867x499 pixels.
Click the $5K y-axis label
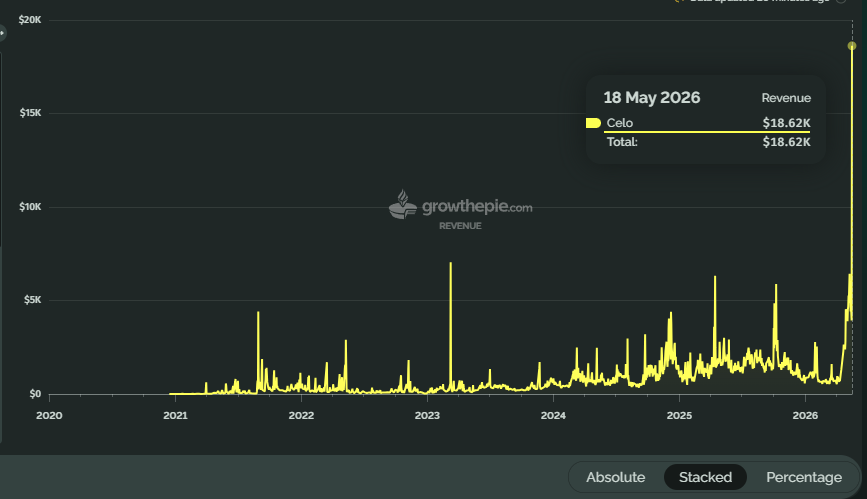click(x=32, y=300)
